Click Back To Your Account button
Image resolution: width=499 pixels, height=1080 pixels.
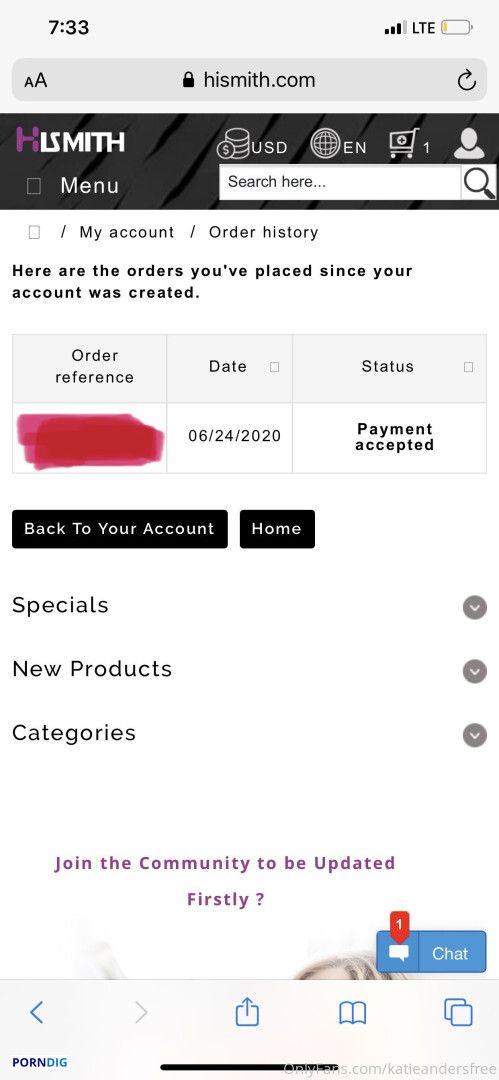120,529
